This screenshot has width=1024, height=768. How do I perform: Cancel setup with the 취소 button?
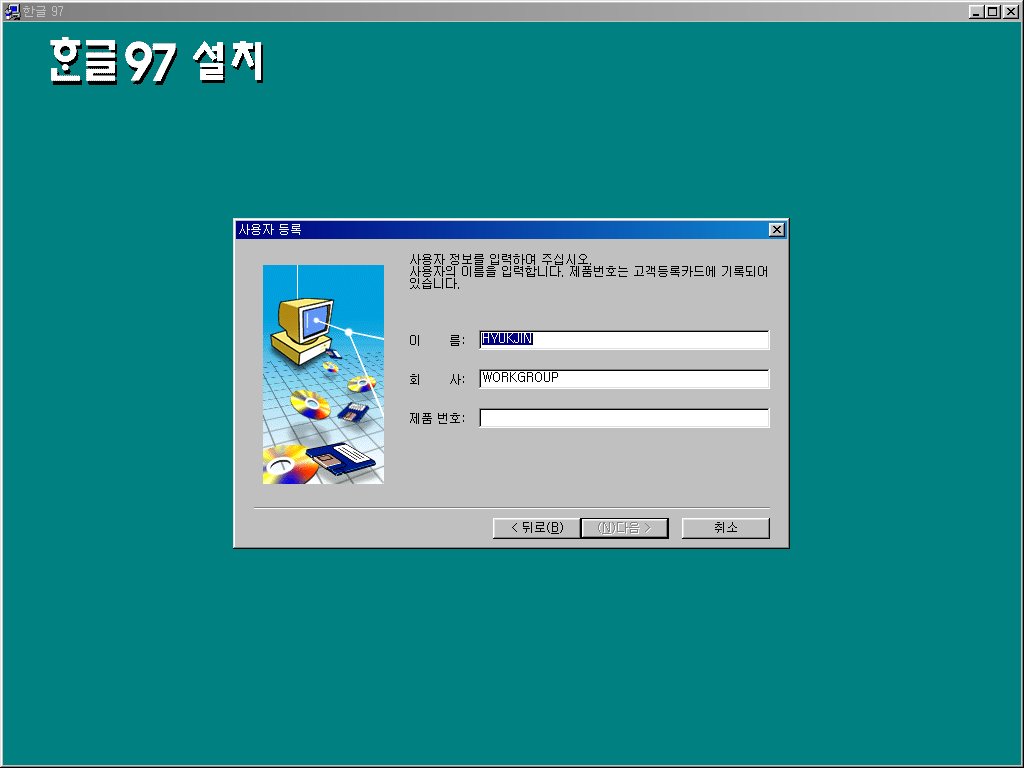(726, 528)
